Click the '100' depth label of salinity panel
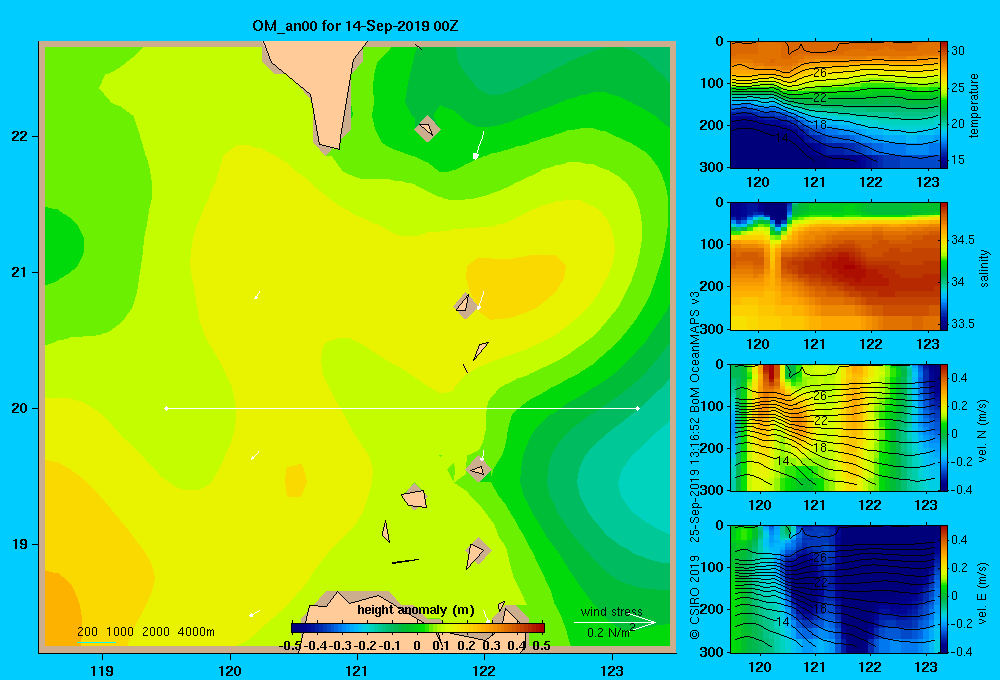 click(712, 244)
